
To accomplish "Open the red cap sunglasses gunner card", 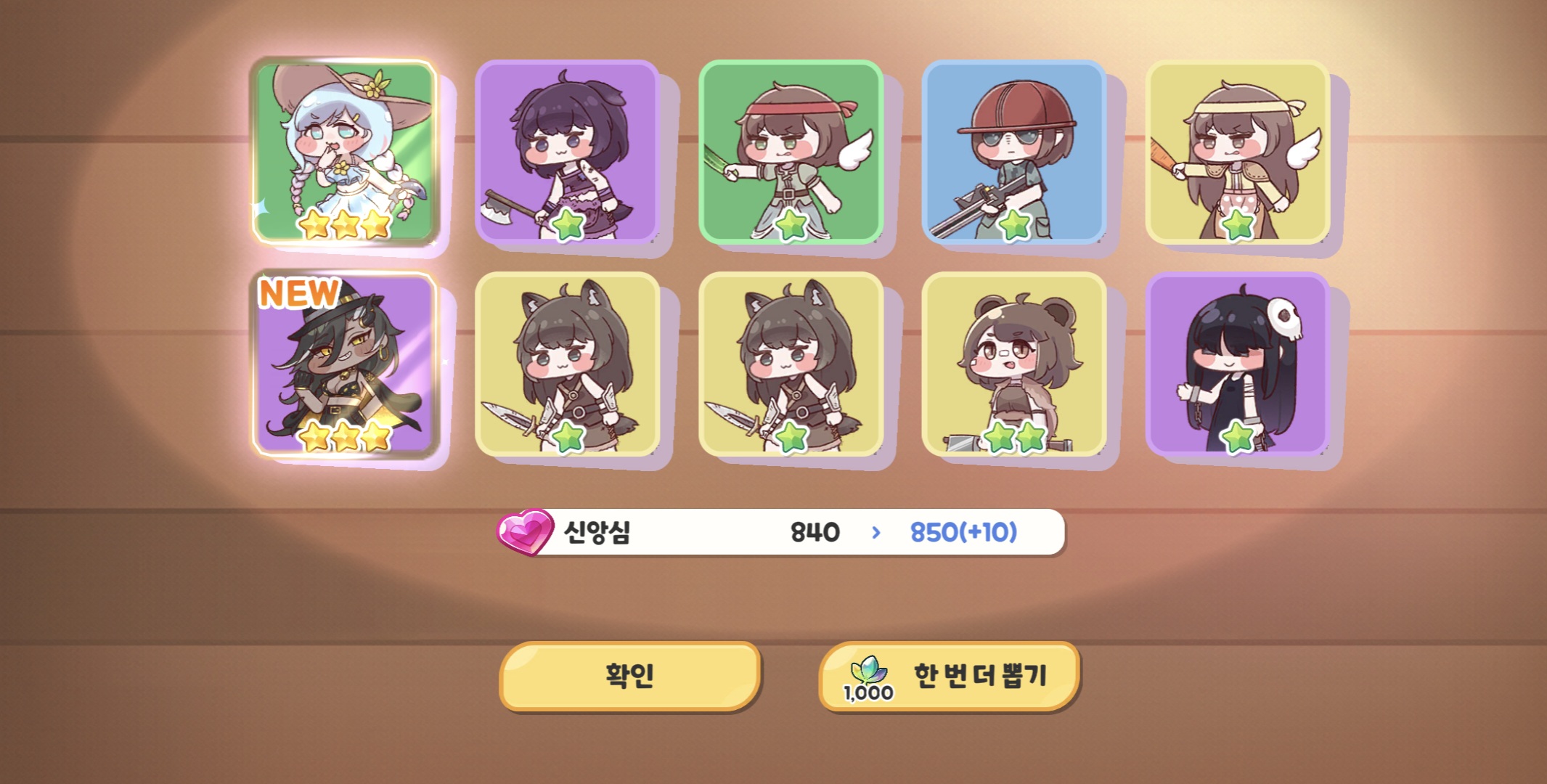I will pyautogui.click(x=1014, y=152).
